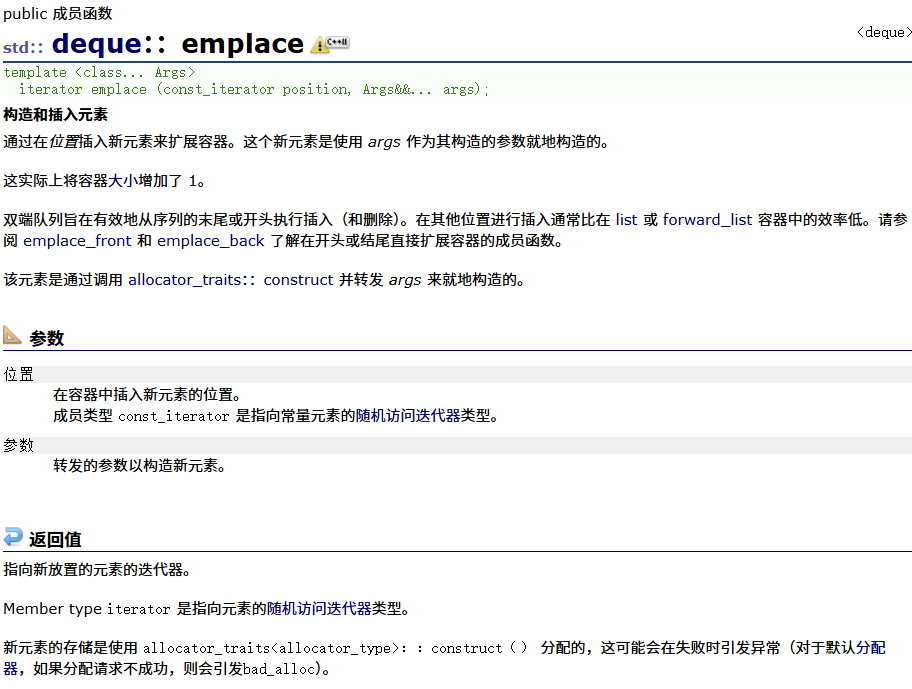Click '指向新放置的元素的迭代器。' text
The width and height of the screenshot is (912, 689).
click(97, 569)
